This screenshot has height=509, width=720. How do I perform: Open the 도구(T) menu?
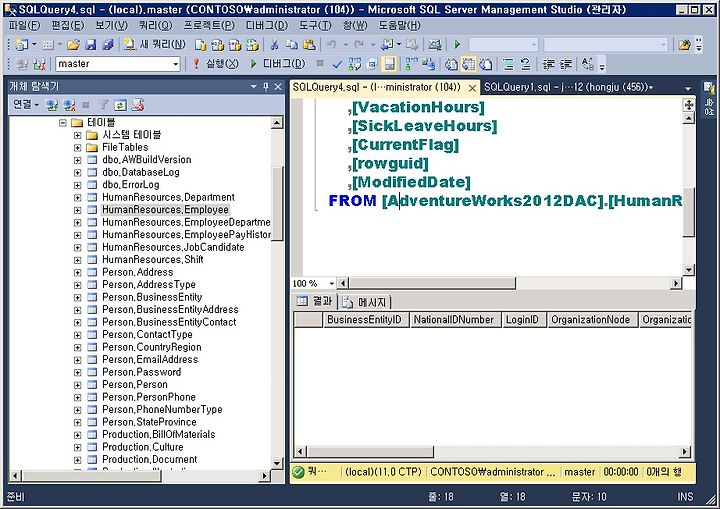(315, 25)
